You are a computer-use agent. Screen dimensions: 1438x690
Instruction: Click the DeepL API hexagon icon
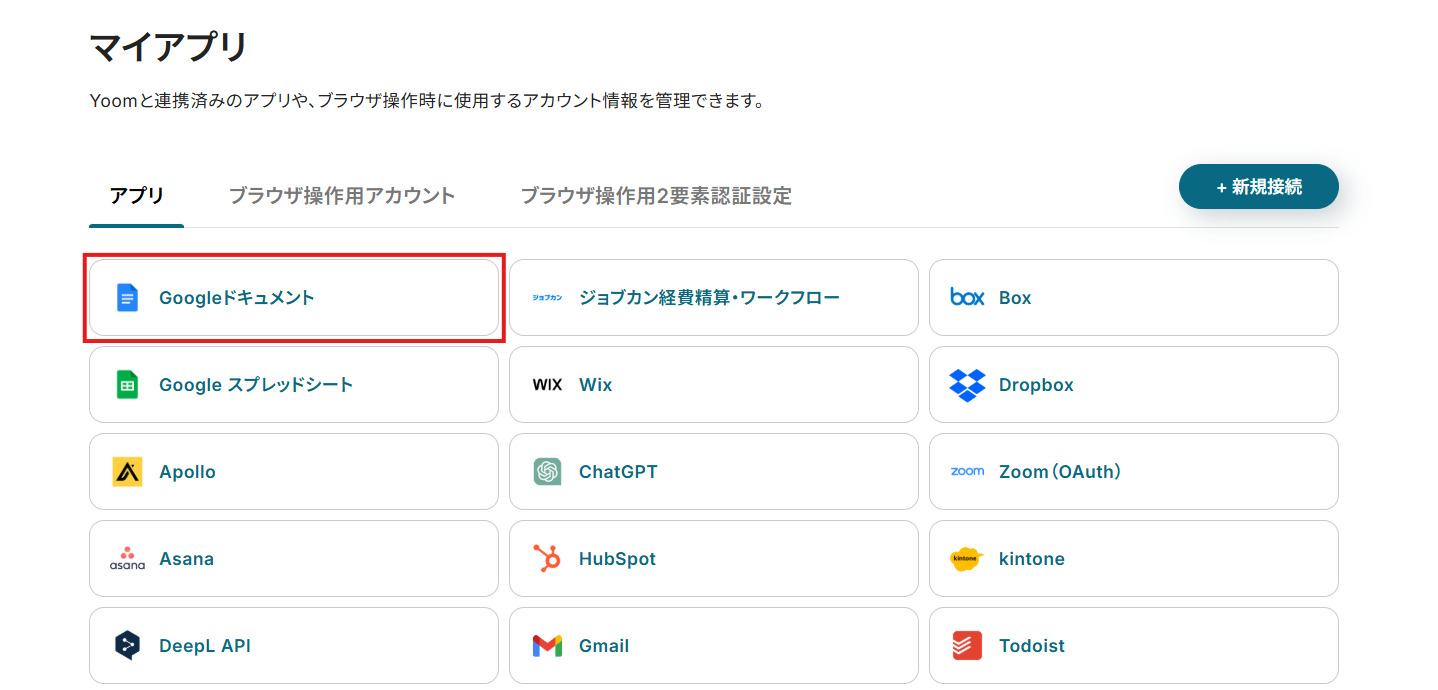click(x=127, y=646)
